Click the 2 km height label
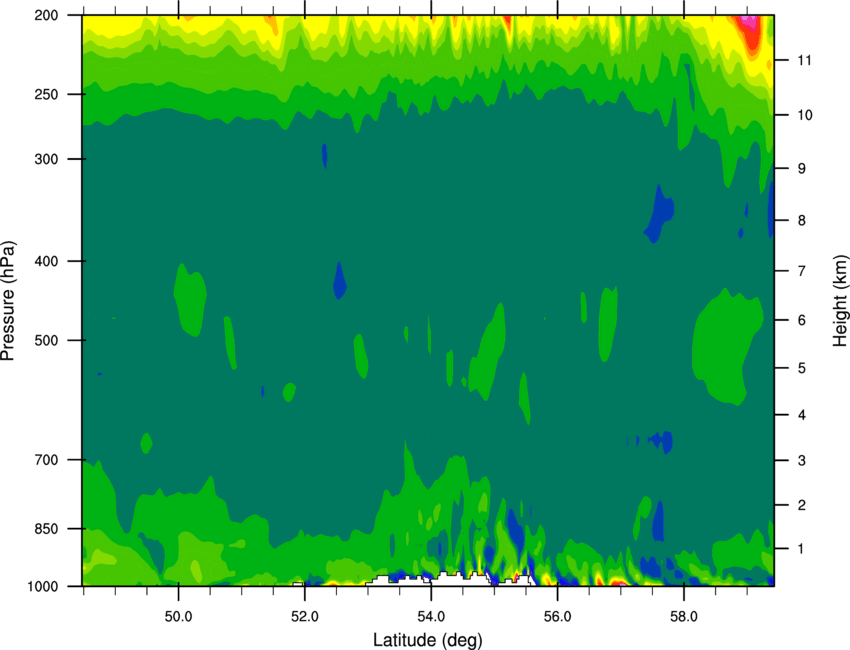This screenshot has width=850, height=650. click(801, 505)
